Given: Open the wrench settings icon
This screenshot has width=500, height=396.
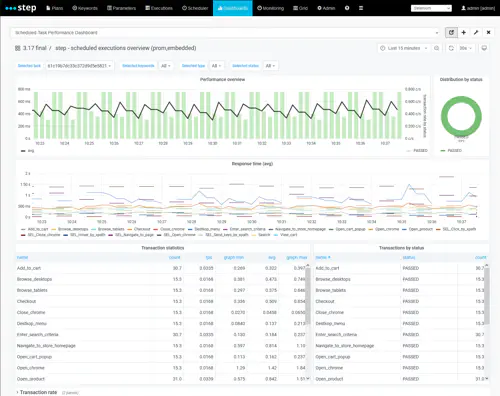Looking at the screenshot, I should point(476,32).
